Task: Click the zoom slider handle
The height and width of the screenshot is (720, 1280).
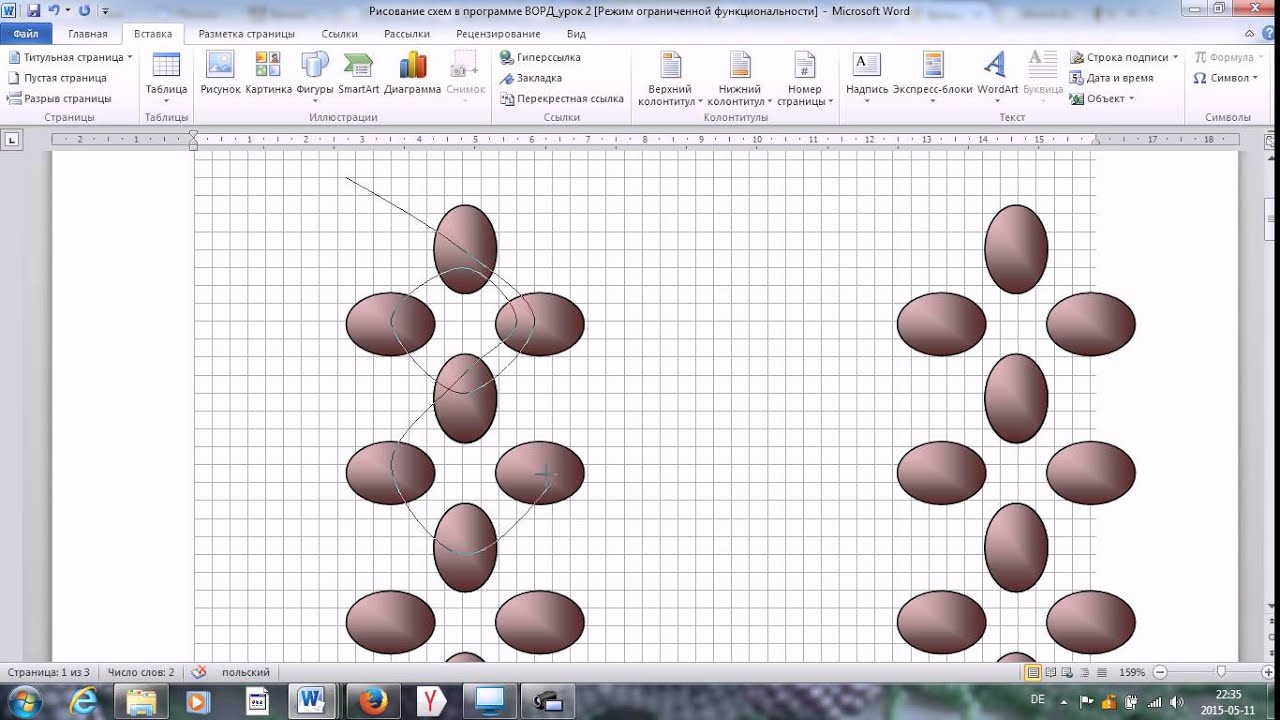Action: [x=1221, y=673]
